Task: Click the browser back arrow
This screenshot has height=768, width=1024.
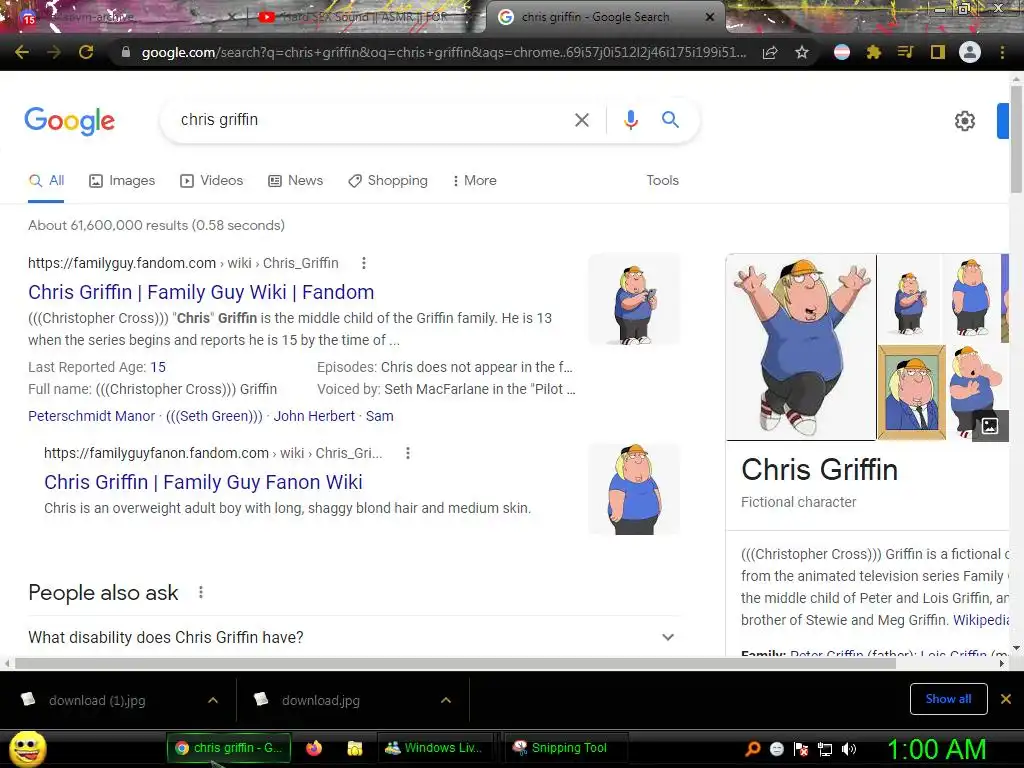Action: pyautogui.click(x=22, y=52)
